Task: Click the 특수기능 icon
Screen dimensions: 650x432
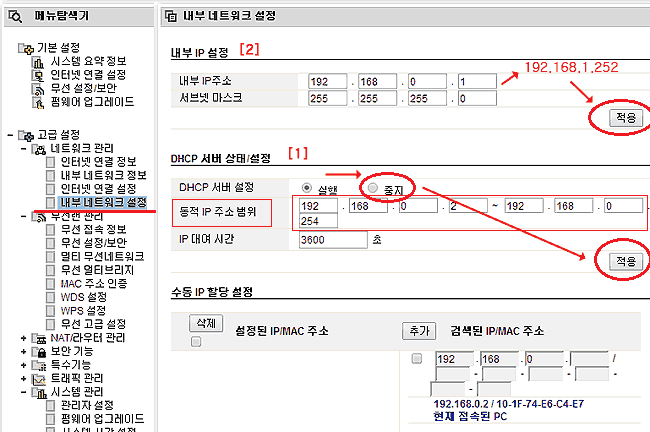Action: pos(39,366)
